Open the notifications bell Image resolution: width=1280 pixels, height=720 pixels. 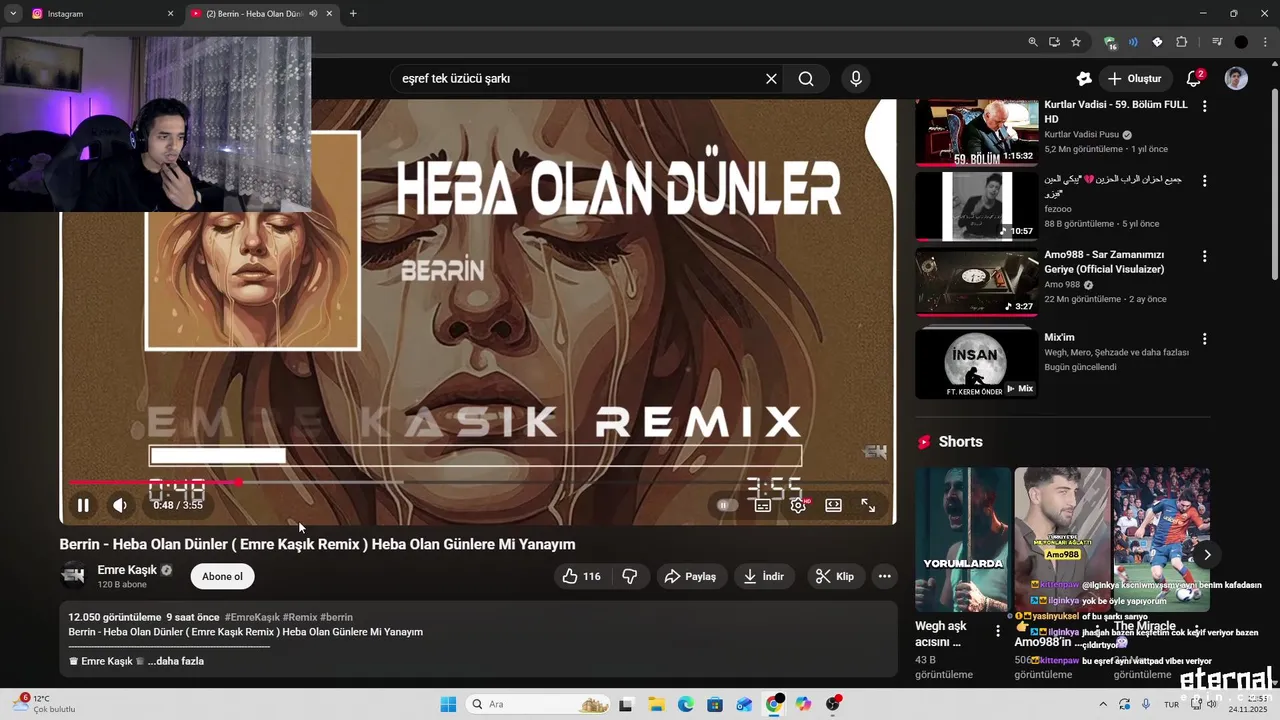pos(1193,78)
